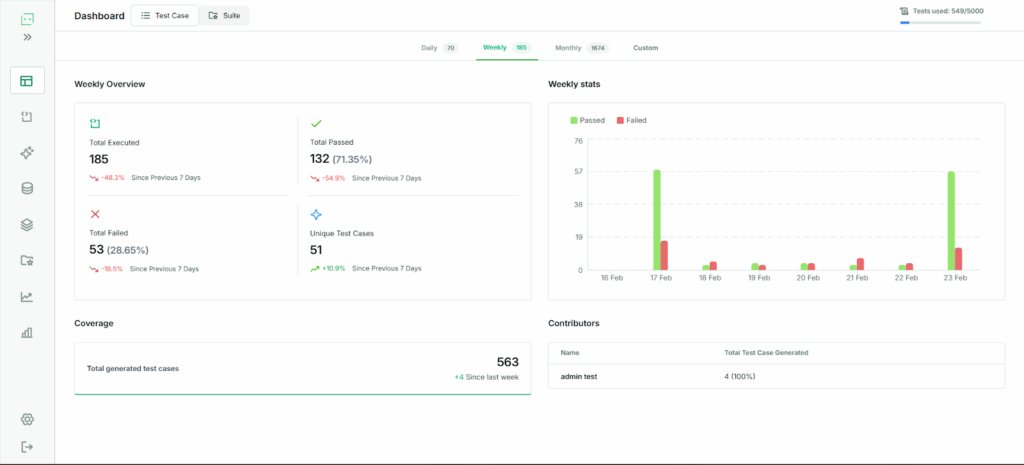
Task: Click the Coverage section heading
Action: [x=93, y=323]
